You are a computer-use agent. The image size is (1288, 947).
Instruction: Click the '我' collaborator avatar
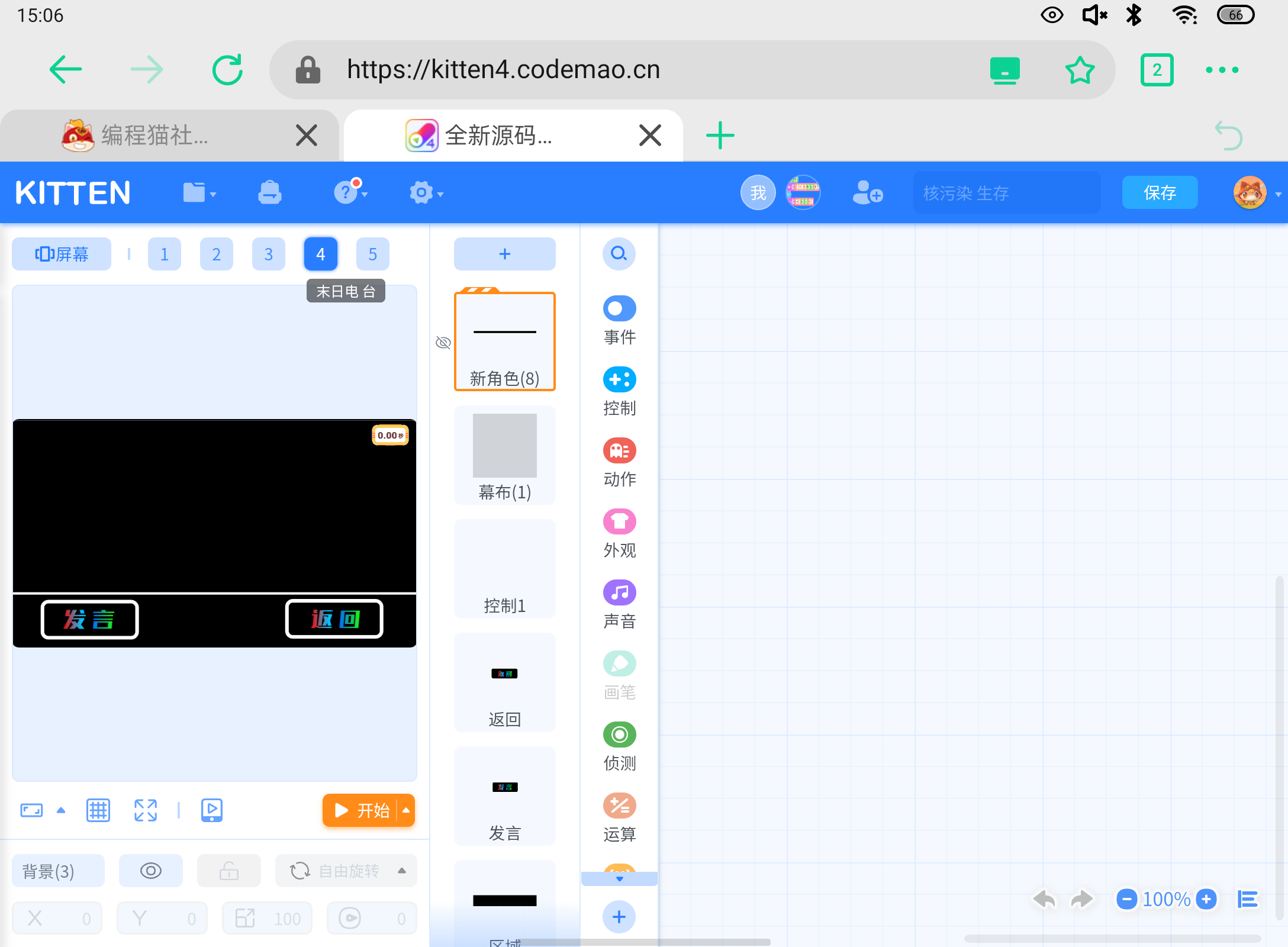(758, 193)
